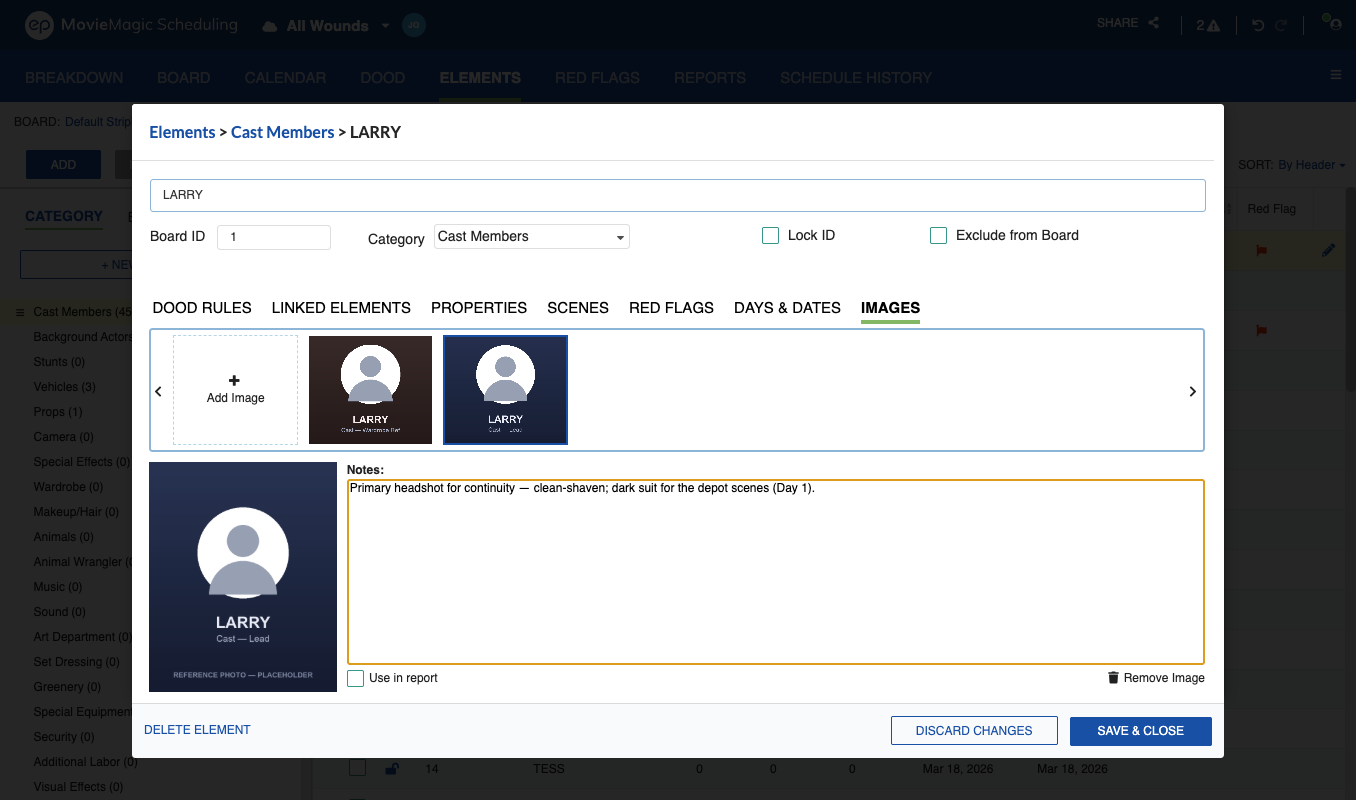Select the TESS row checkbox
Image resolution: width=1356 pixels, height=800 pixels.
click(x=357, y=768)
